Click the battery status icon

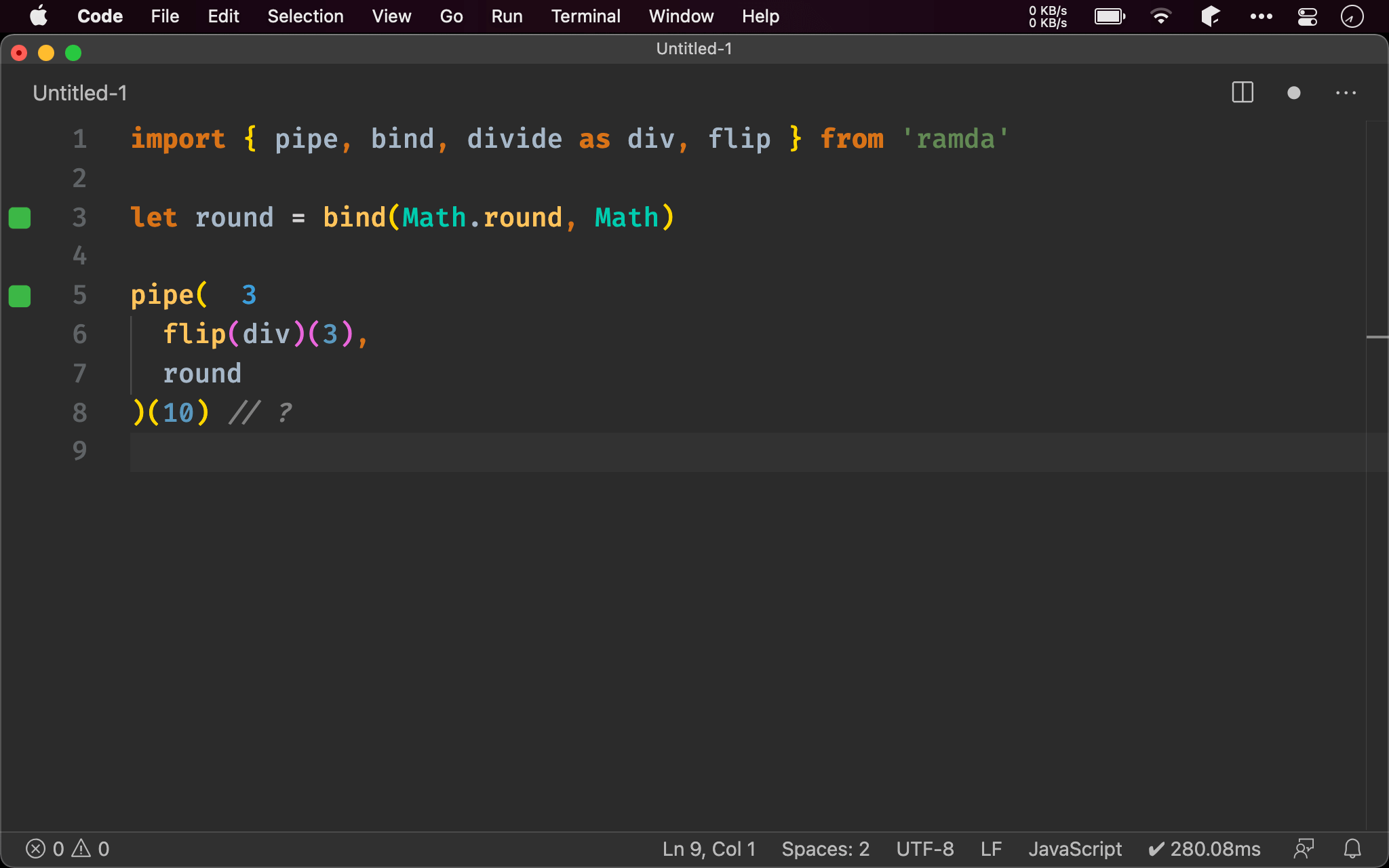[1111, 17]
